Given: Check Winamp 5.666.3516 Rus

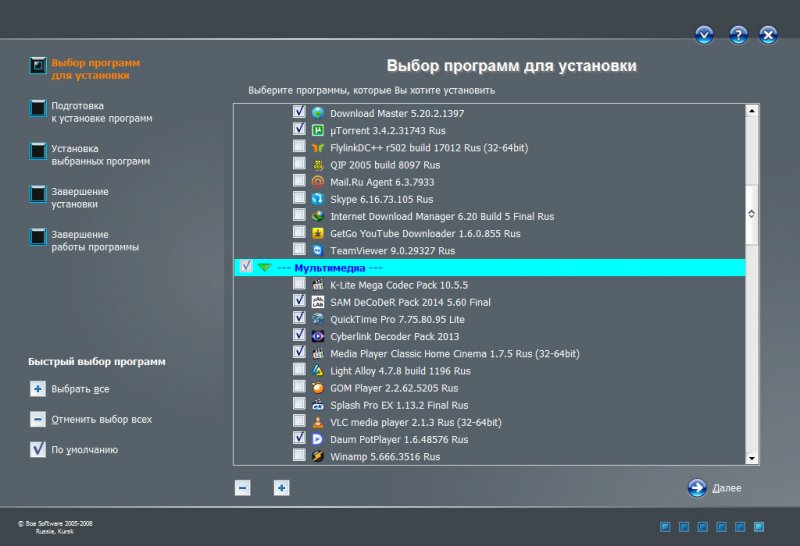Looking at the screenshot, I should point(299,455).
